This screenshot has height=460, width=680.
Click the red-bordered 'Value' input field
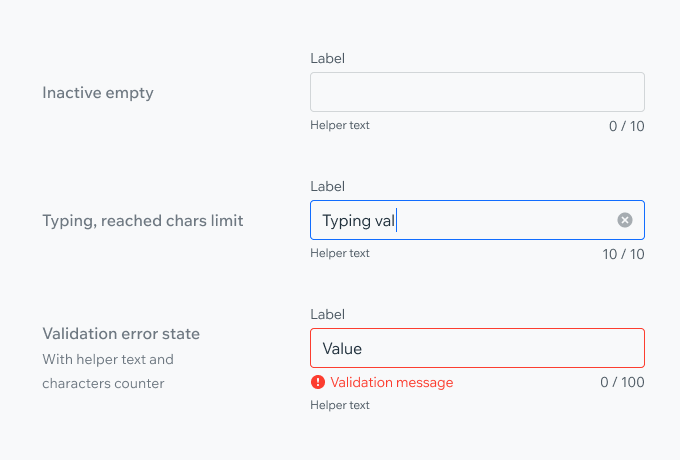click(x=477, y=348)
